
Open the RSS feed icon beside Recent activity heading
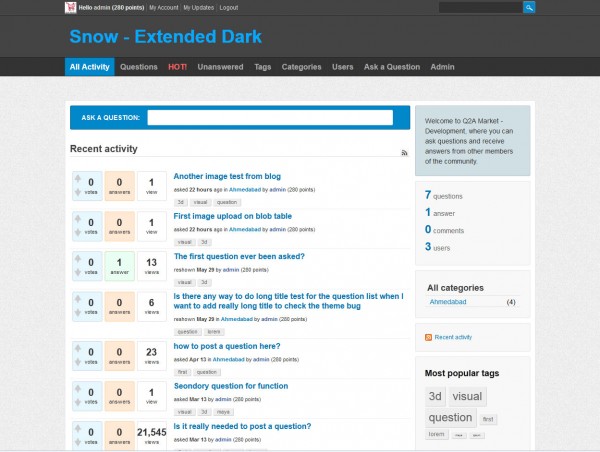point(404,152)
